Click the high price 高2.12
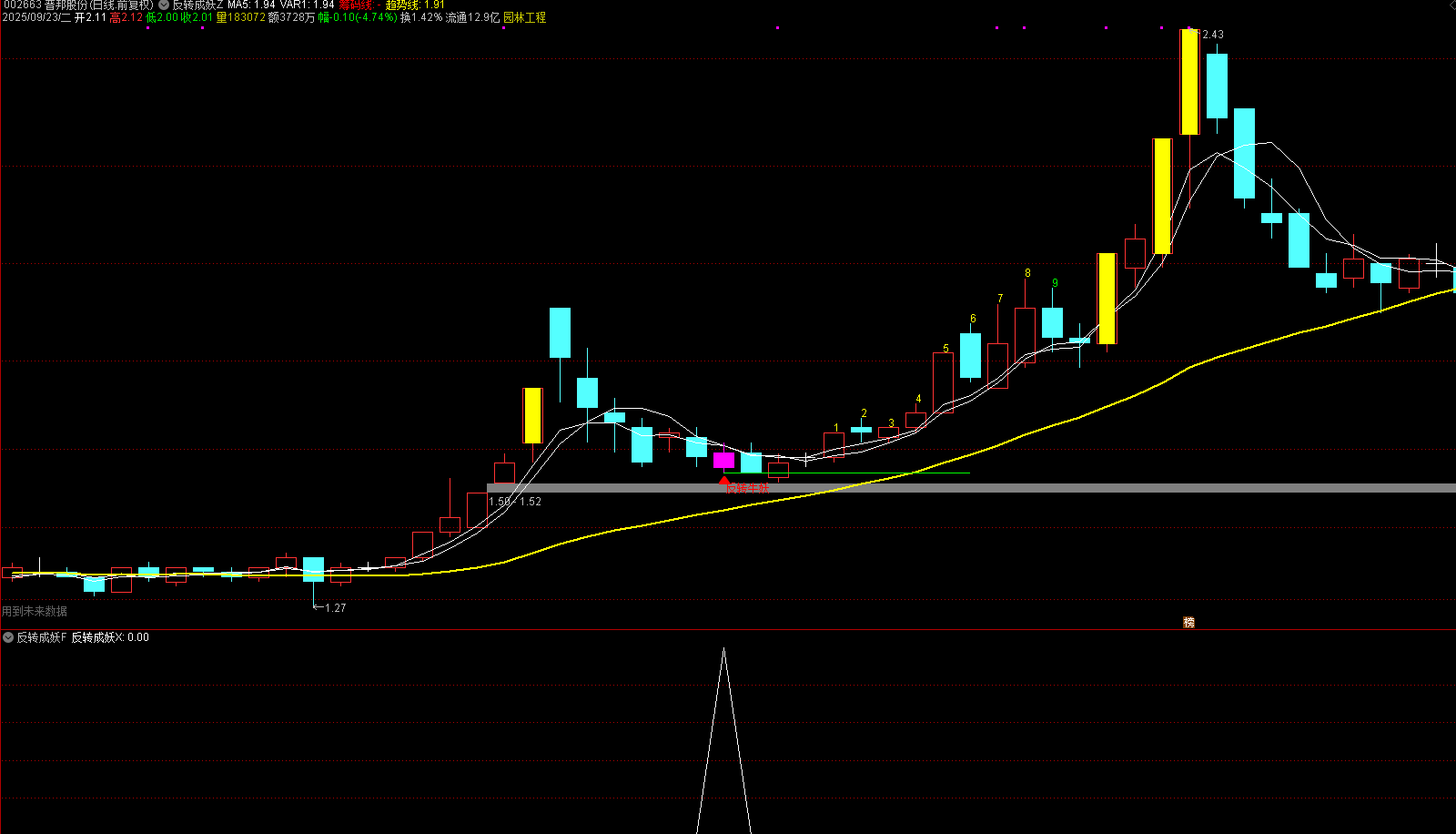 click(x=126, y=17)
